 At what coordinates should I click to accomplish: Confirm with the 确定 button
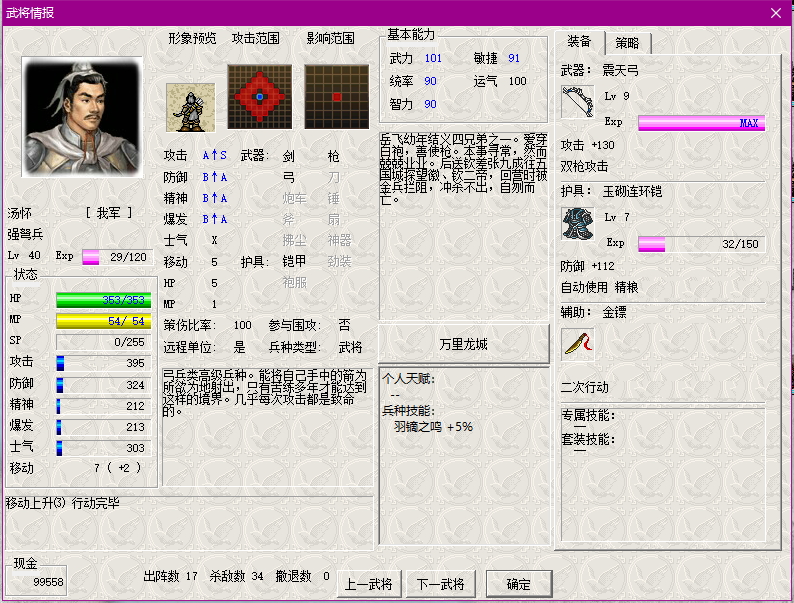click(x=519, y=584)
